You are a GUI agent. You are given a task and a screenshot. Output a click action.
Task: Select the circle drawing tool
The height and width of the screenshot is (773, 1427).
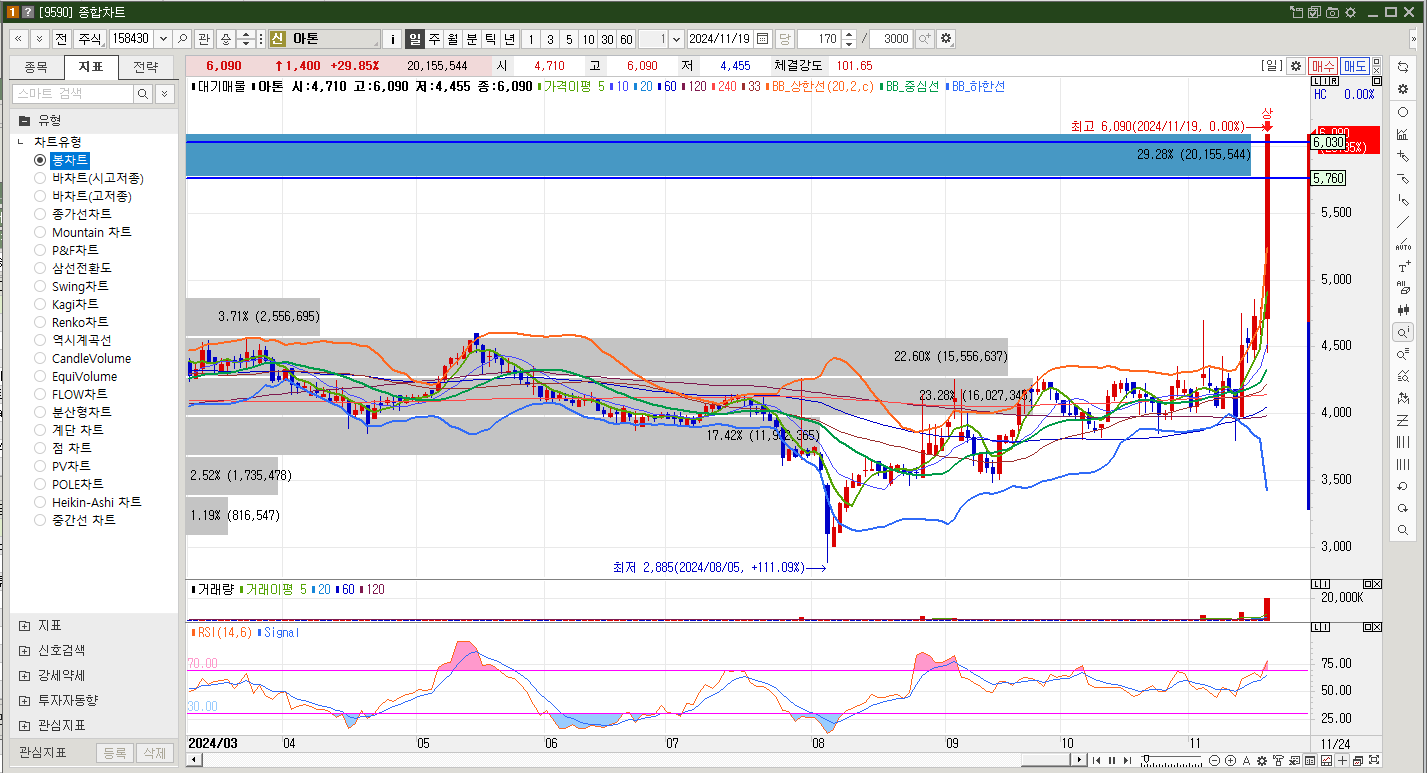tap(1403, 112)
